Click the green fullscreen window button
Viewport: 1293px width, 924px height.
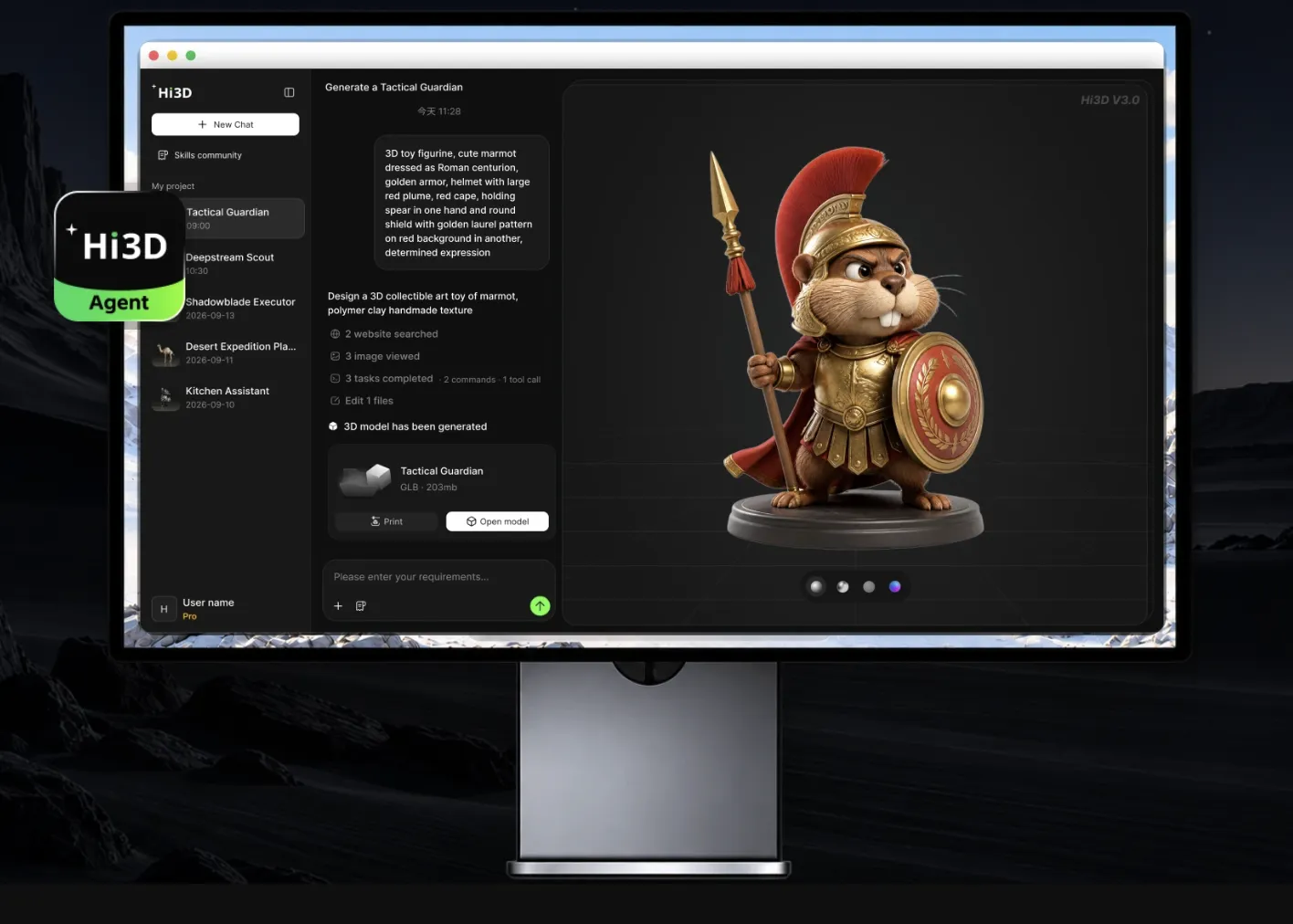(x=191, y=56)
